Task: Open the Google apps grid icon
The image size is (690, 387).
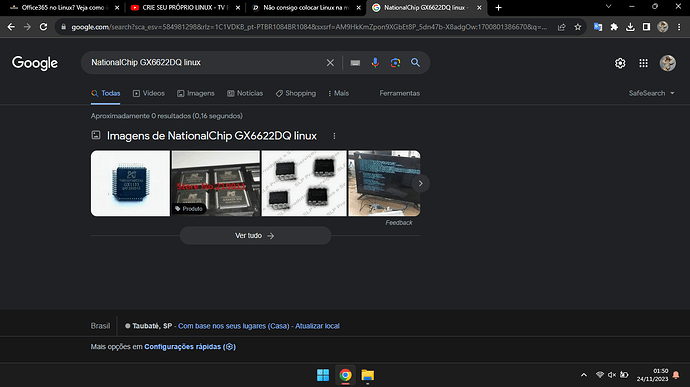Action: (643, 63)
